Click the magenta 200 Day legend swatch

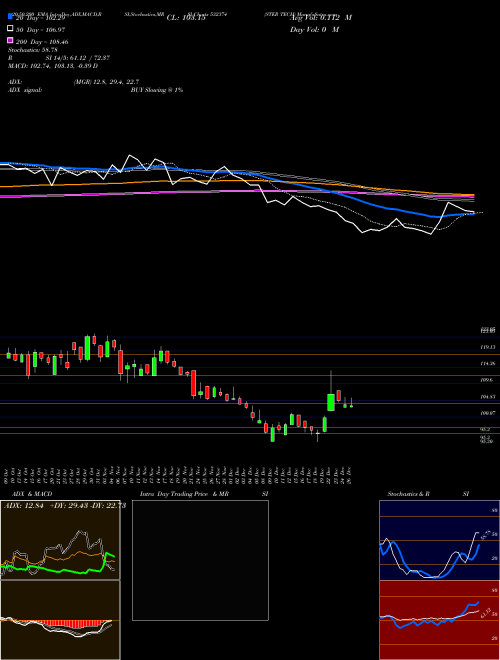click(x=10, y=41)
